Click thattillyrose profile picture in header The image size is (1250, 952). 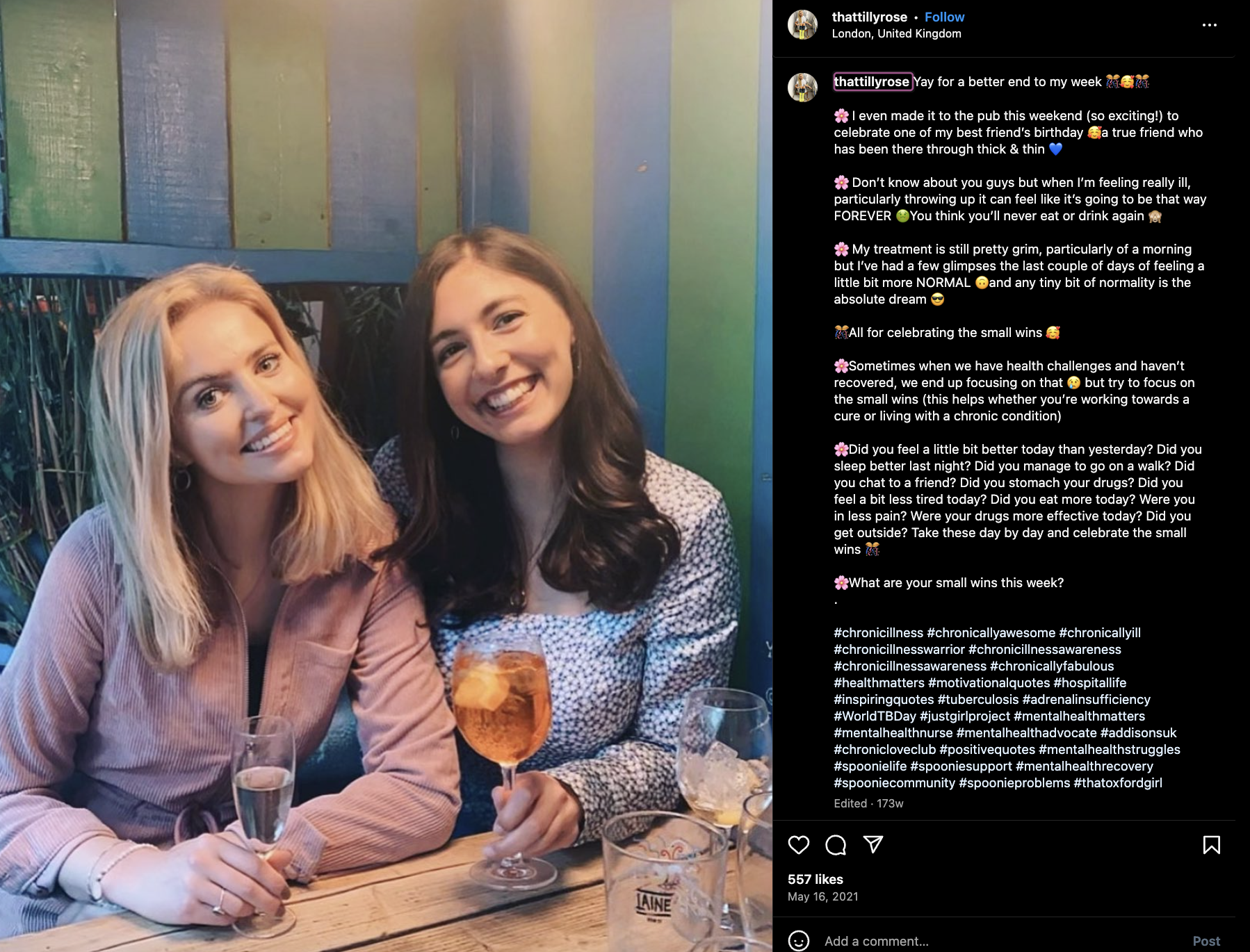(x=802, y=25)
